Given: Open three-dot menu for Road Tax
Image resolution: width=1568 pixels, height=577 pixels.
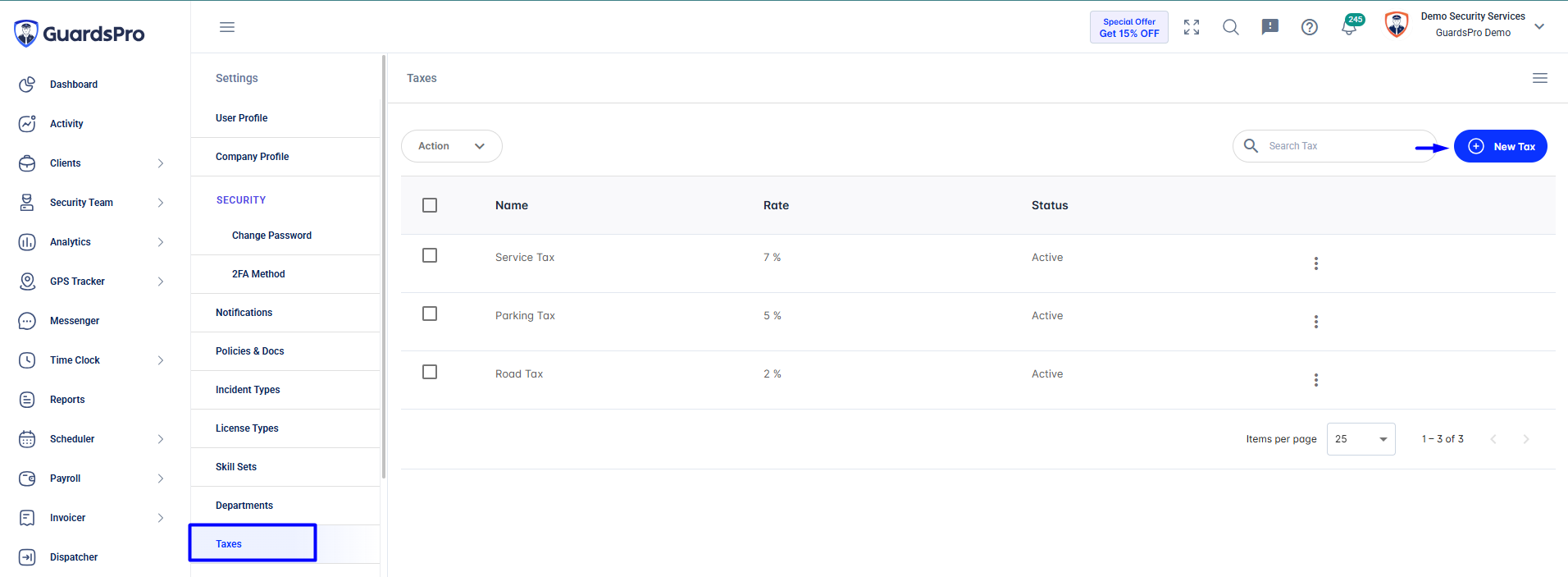Looking at the screenshot, I should click(x=1316, y=380).
